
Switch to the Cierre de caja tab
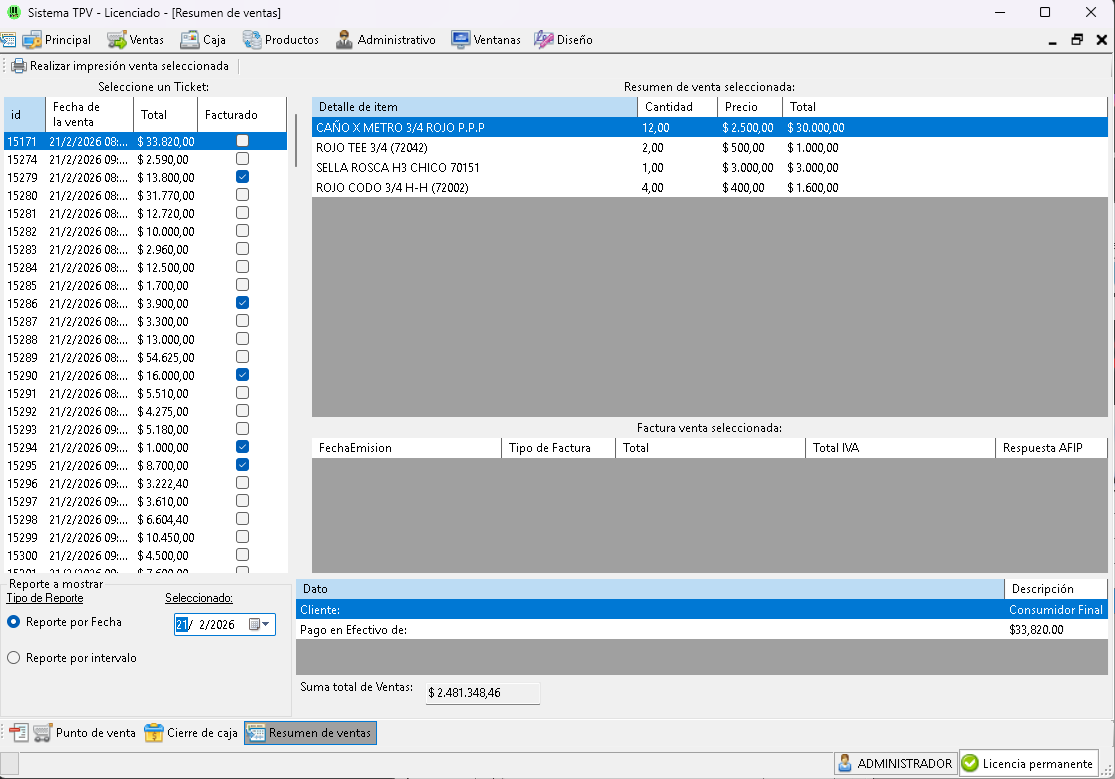[191, 733]
